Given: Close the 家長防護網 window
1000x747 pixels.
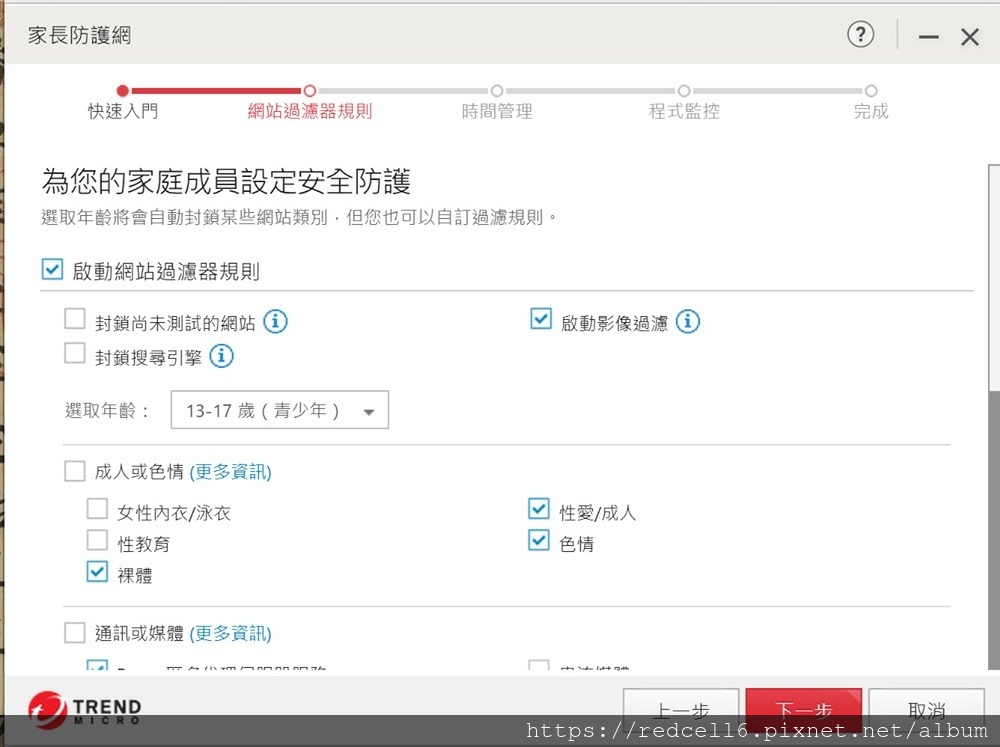Looking at the screenshot, I should (x=970, y=37).
